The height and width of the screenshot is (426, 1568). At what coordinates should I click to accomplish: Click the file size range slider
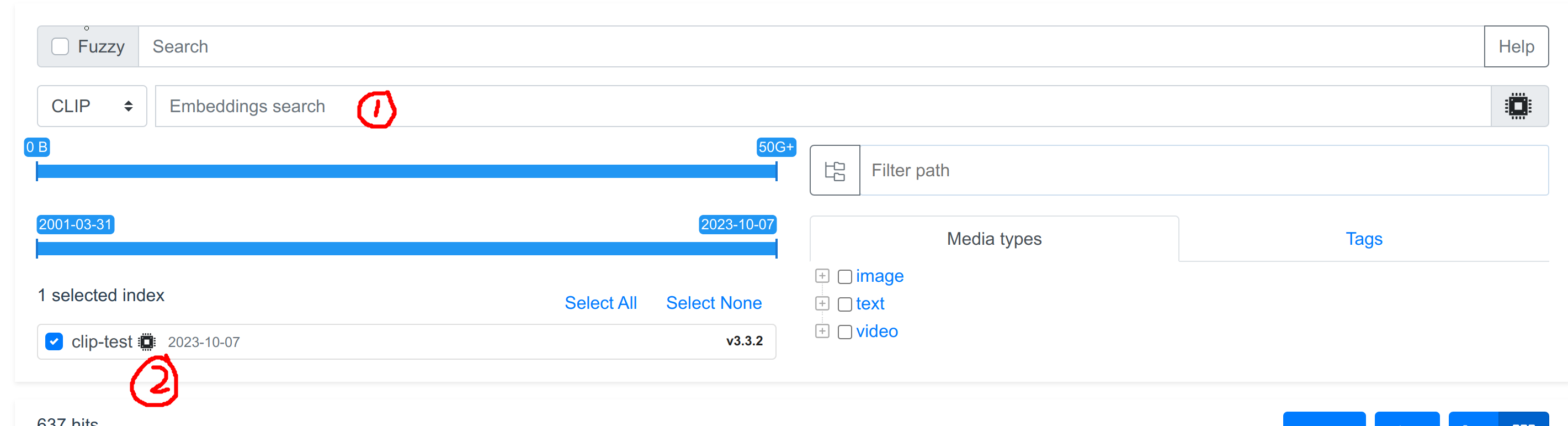pyautogui.click(x=407, y=172)
